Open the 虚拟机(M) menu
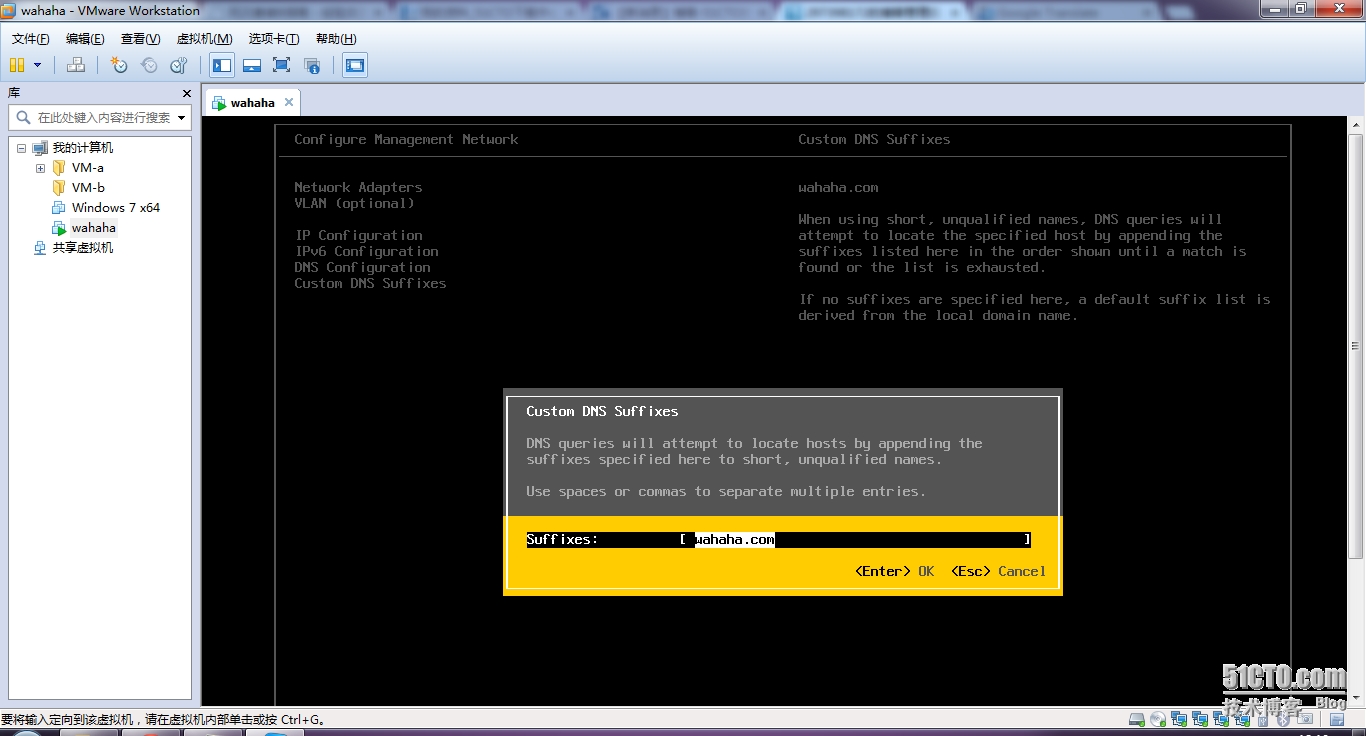The height and width of the screenshot is (736, 1366). (204, 39)
